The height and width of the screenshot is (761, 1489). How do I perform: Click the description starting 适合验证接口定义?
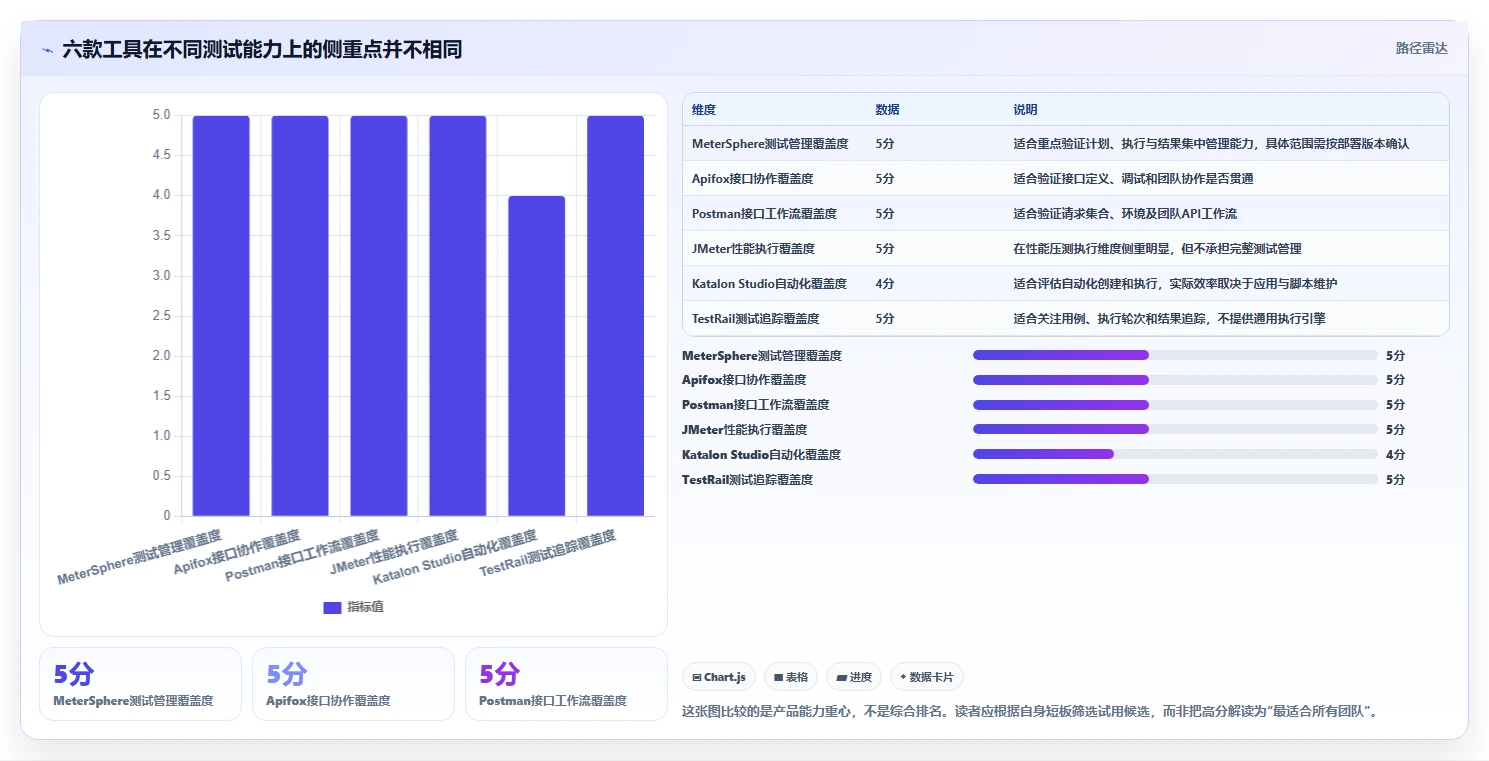pyautogui.click(x=1133, y=179)
